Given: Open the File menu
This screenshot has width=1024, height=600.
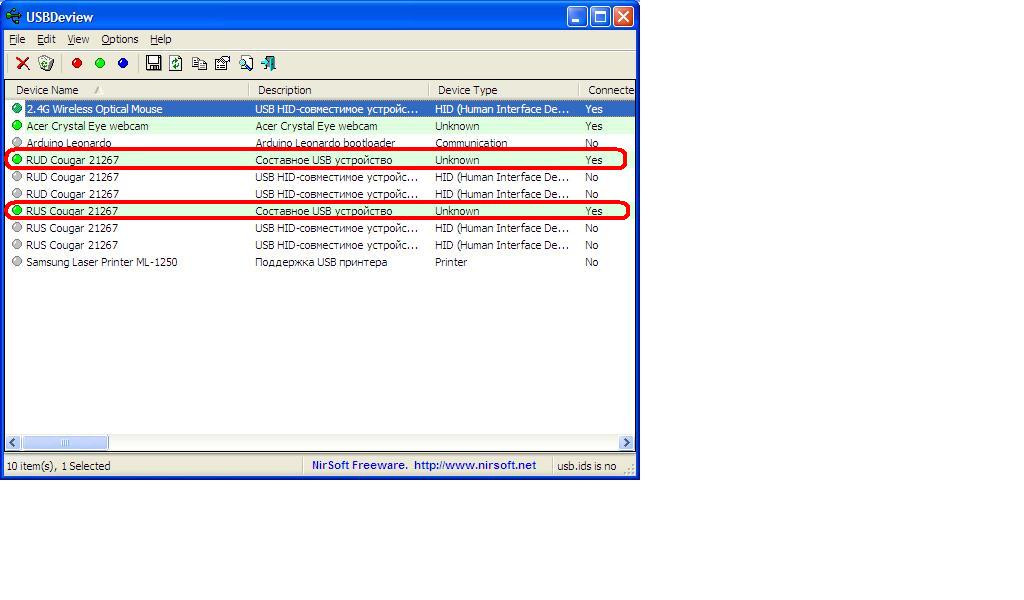Looking at the screenshot, I should [17, 39].
